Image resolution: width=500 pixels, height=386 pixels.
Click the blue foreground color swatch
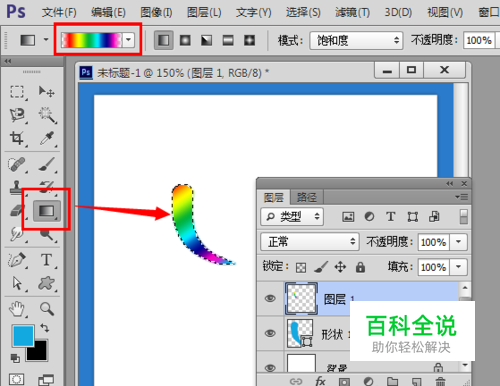(x=23, y=335)
